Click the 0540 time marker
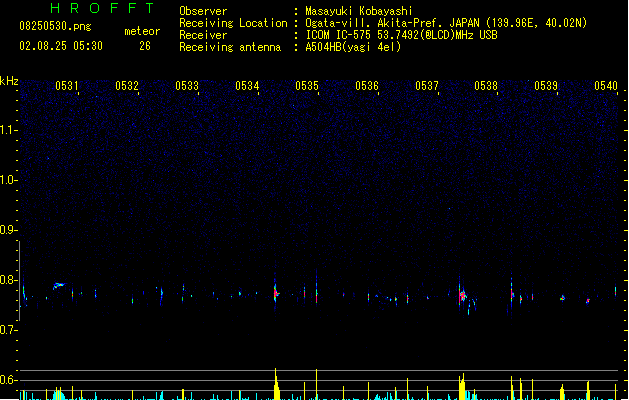The height and width of the screenshot is (400, 629). coord(606,85)
